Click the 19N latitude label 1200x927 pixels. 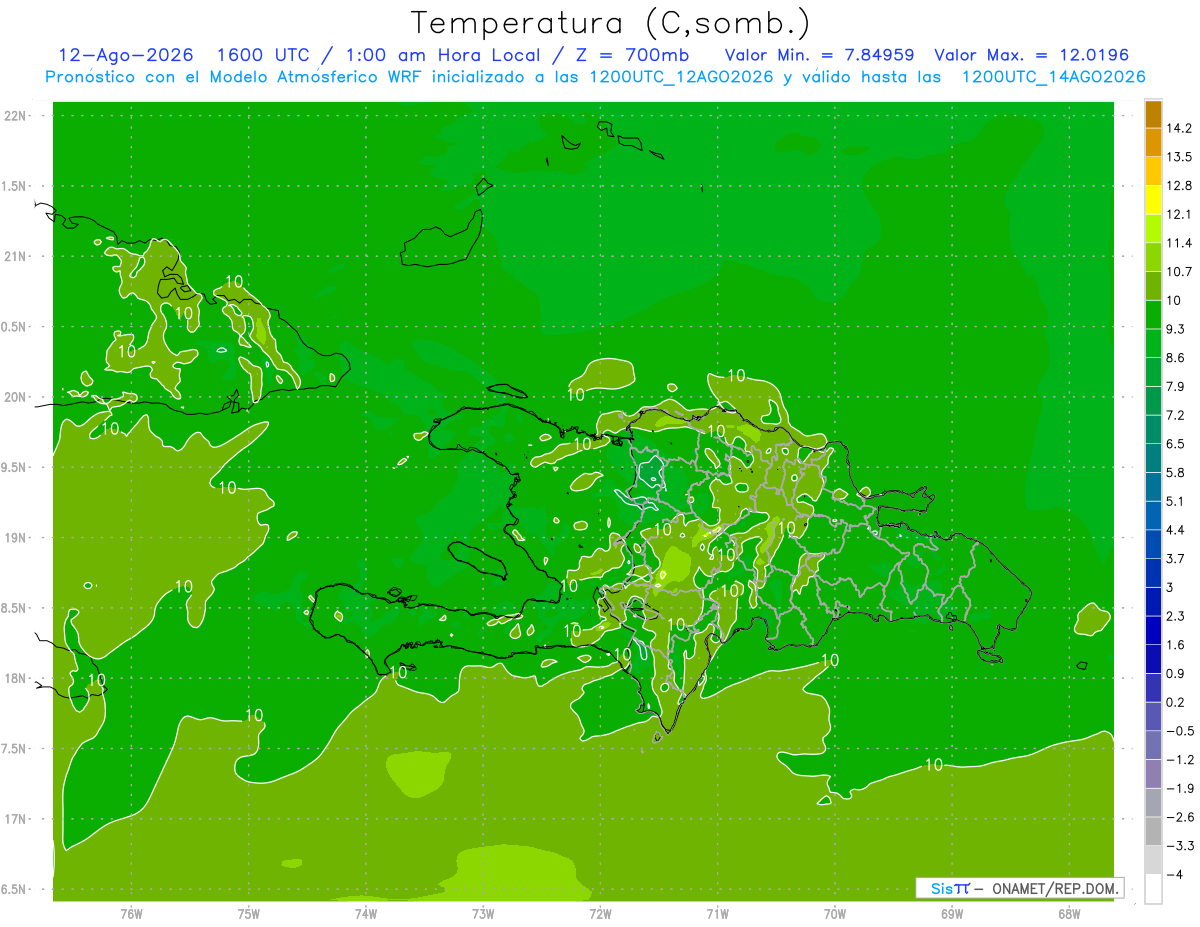click(17, 538)
